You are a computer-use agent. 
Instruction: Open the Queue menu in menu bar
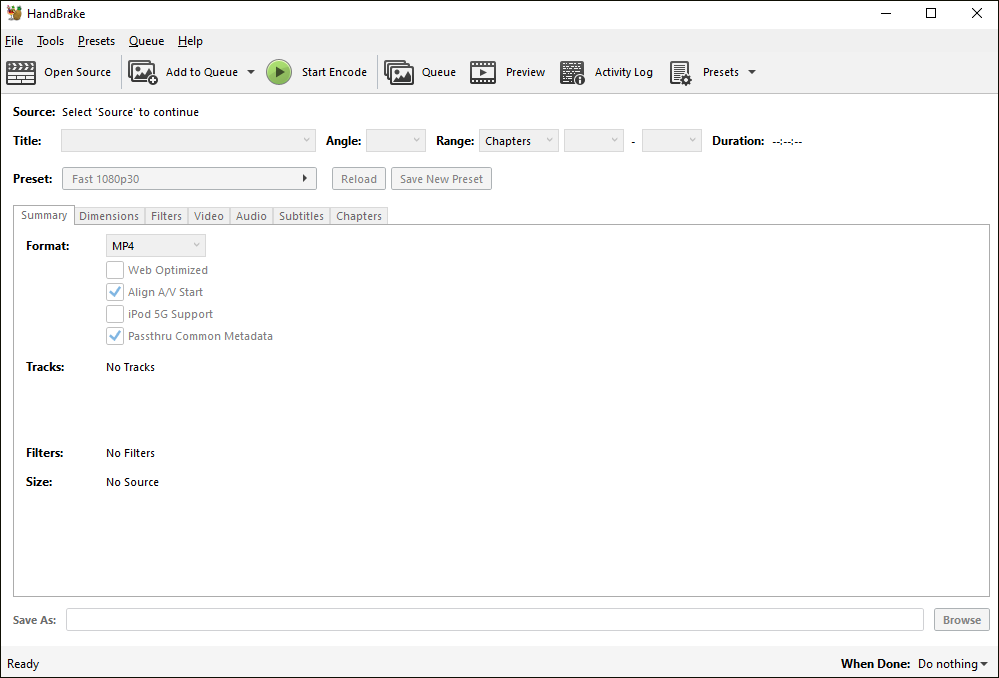click(x=147, y=41)
